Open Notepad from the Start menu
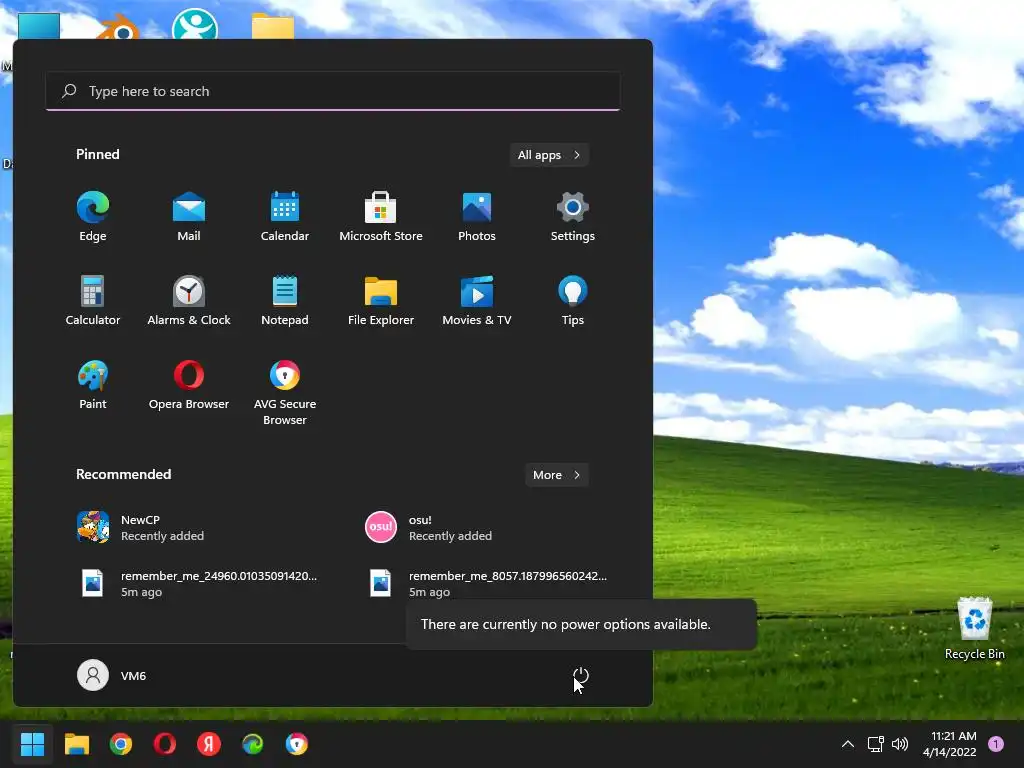 pos(285,300)
